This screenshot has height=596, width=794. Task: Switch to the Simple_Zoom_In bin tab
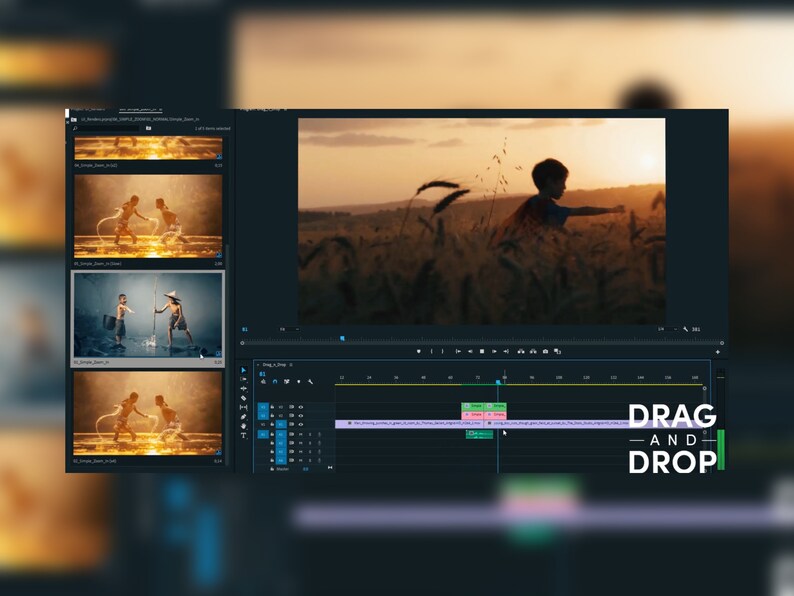pos(138,109)
